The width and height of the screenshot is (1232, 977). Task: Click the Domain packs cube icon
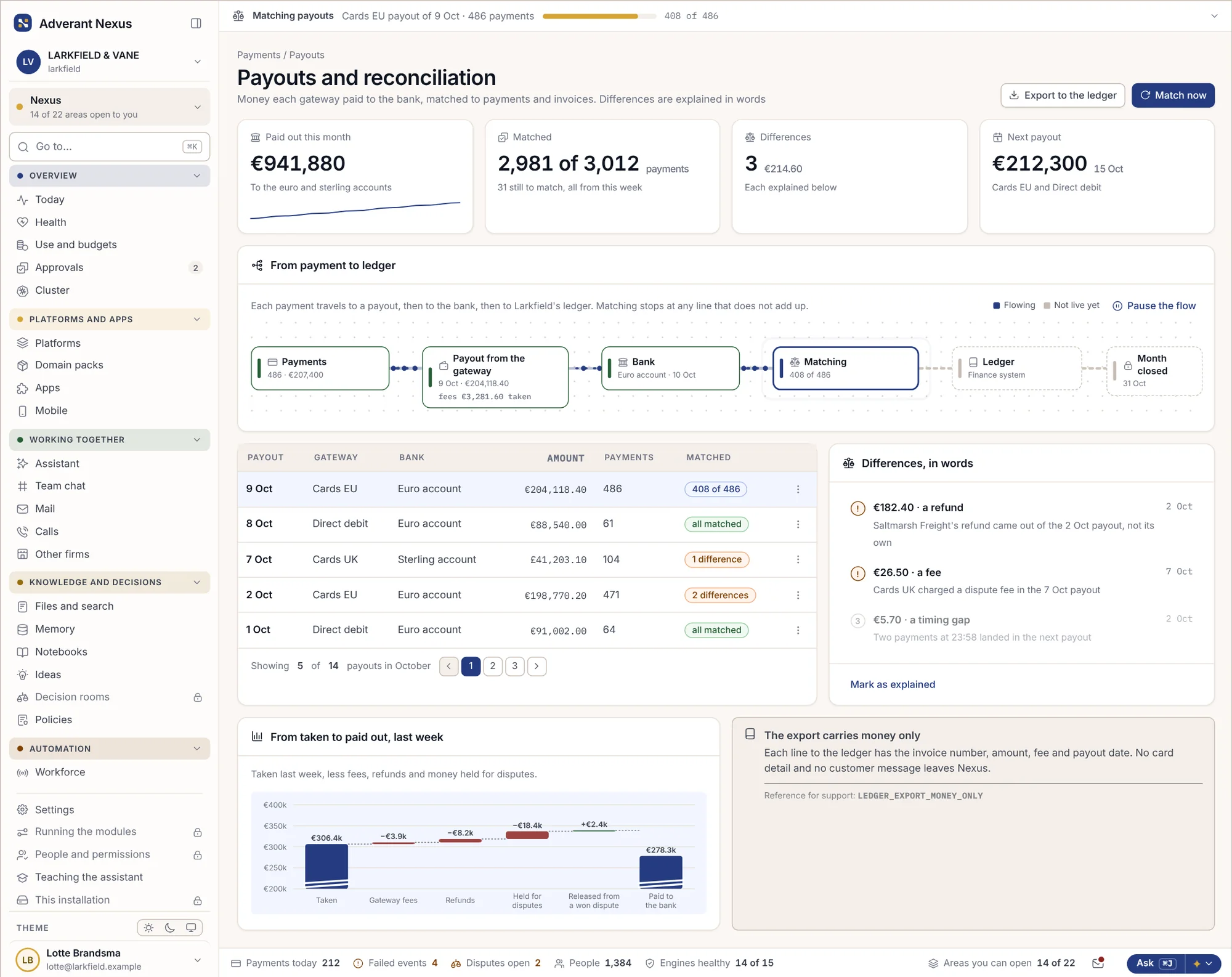23,365
